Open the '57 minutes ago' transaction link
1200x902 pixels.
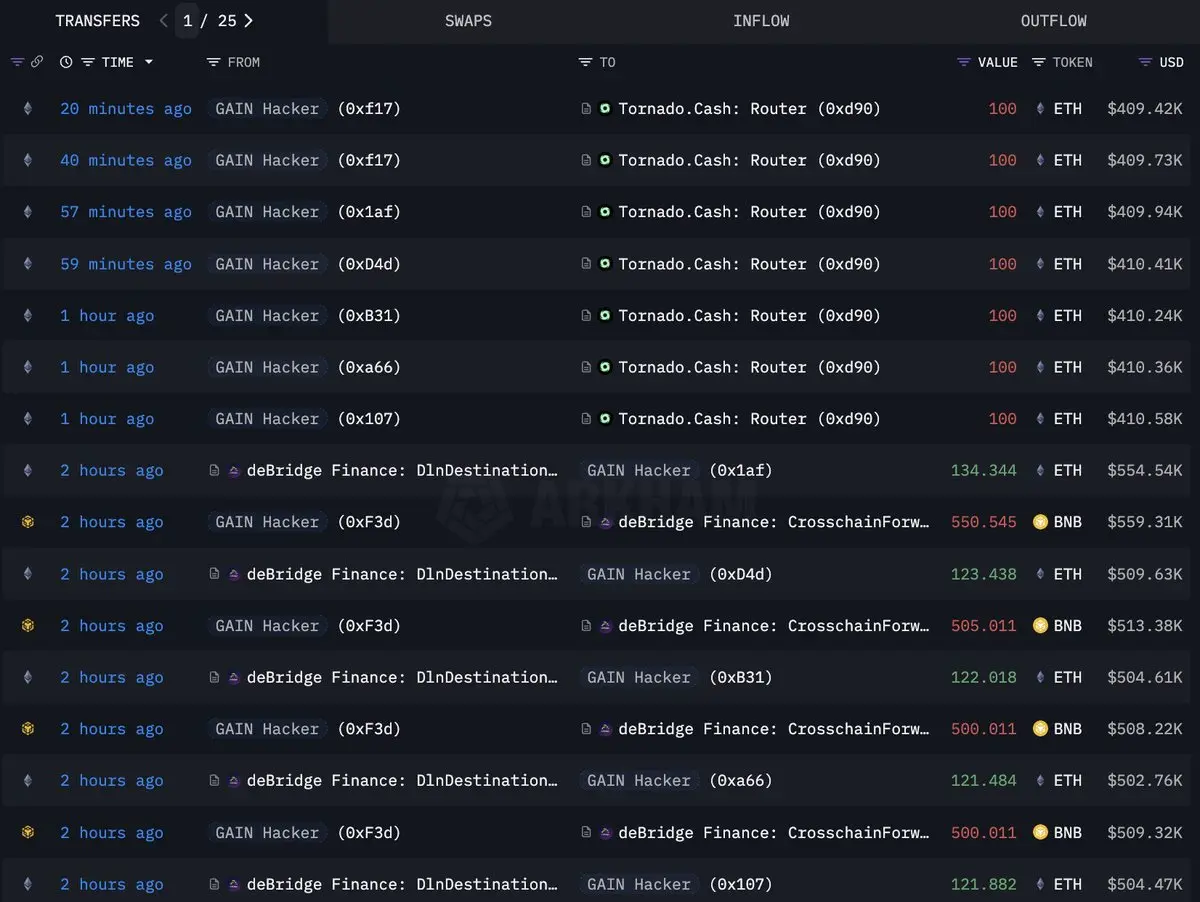[126, 212]
